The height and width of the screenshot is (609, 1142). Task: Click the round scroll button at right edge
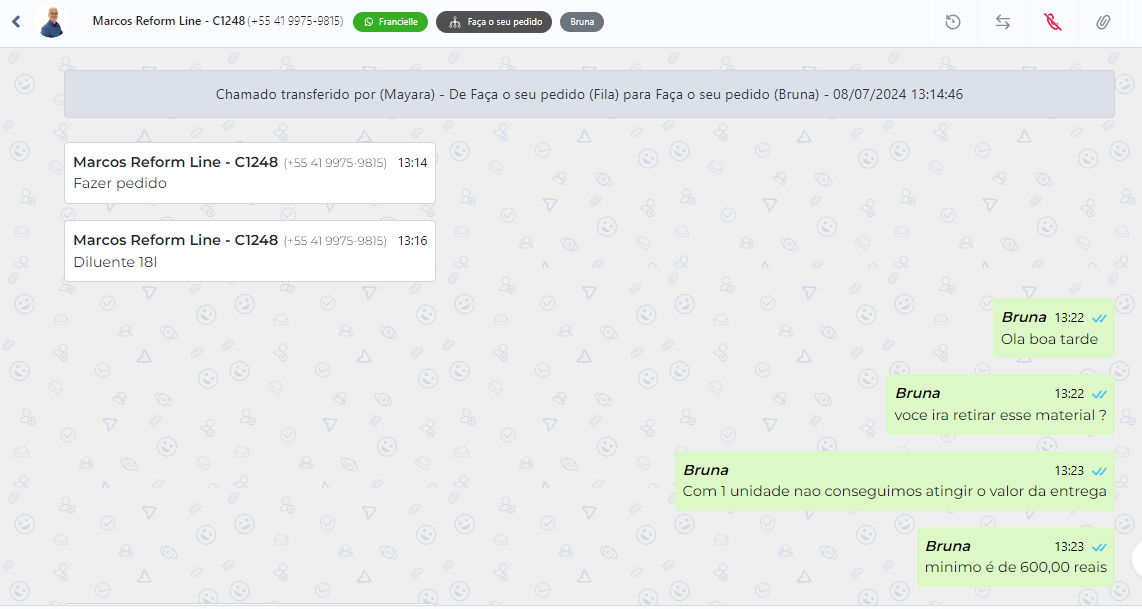click(x=1136, y=556)
